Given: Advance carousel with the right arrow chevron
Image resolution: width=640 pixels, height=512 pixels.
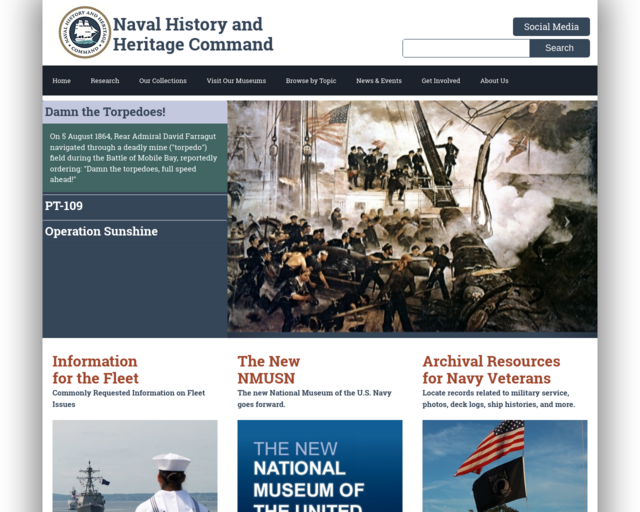Looking at the screenshot, I should [567, 222].
